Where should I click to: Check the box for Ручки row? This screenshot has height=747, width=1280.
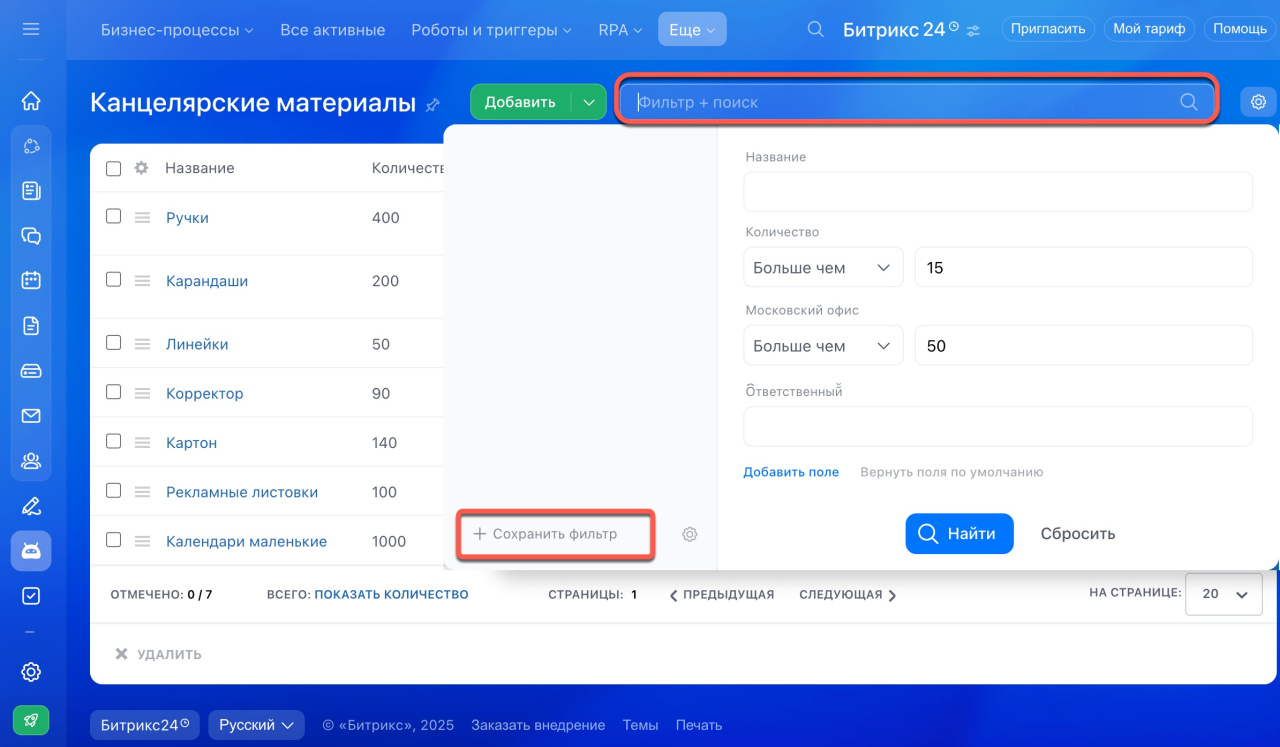[x=114, y=216]
